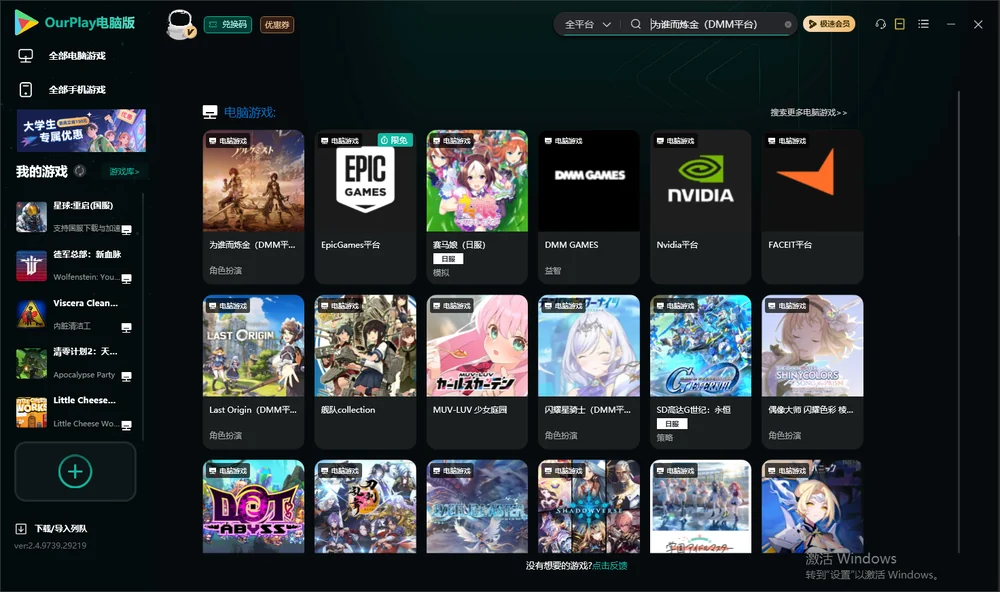Click the add game plus button

(75, 471)
